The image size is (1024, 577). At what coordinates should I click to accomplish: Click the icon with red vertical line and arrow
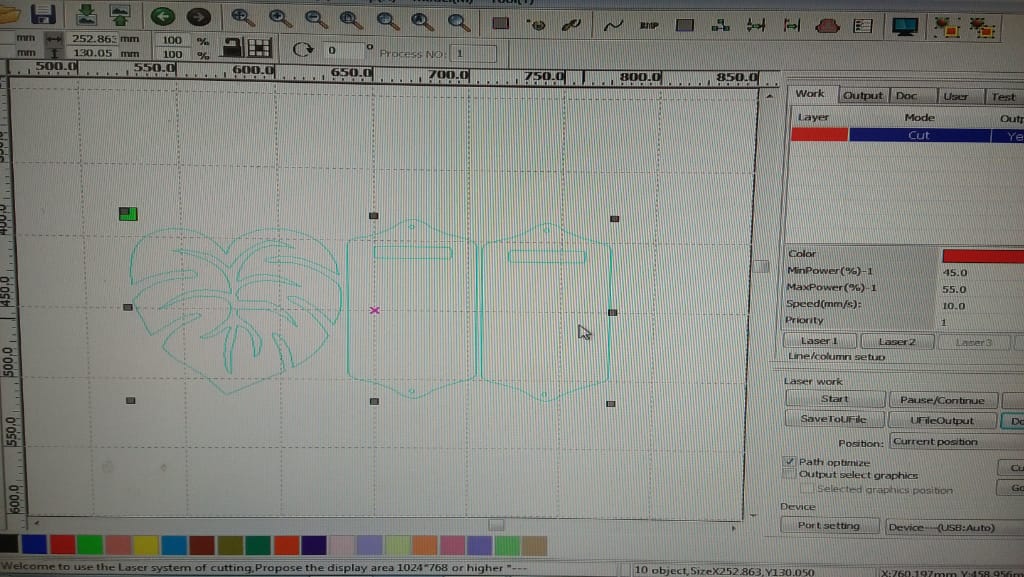(792, 26)
